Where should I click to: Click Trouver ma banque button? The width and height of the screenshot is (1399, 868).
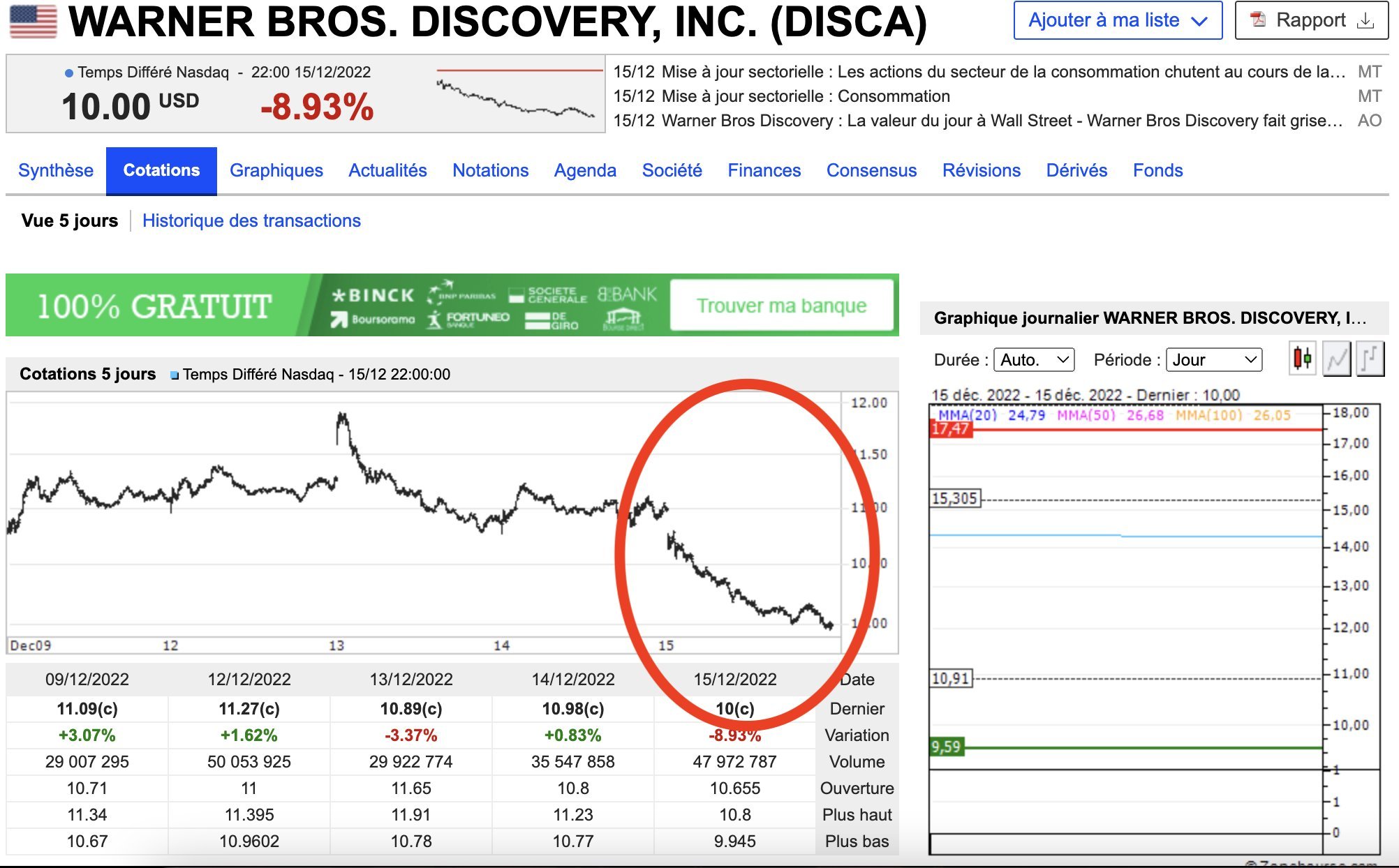click(782, 306)
